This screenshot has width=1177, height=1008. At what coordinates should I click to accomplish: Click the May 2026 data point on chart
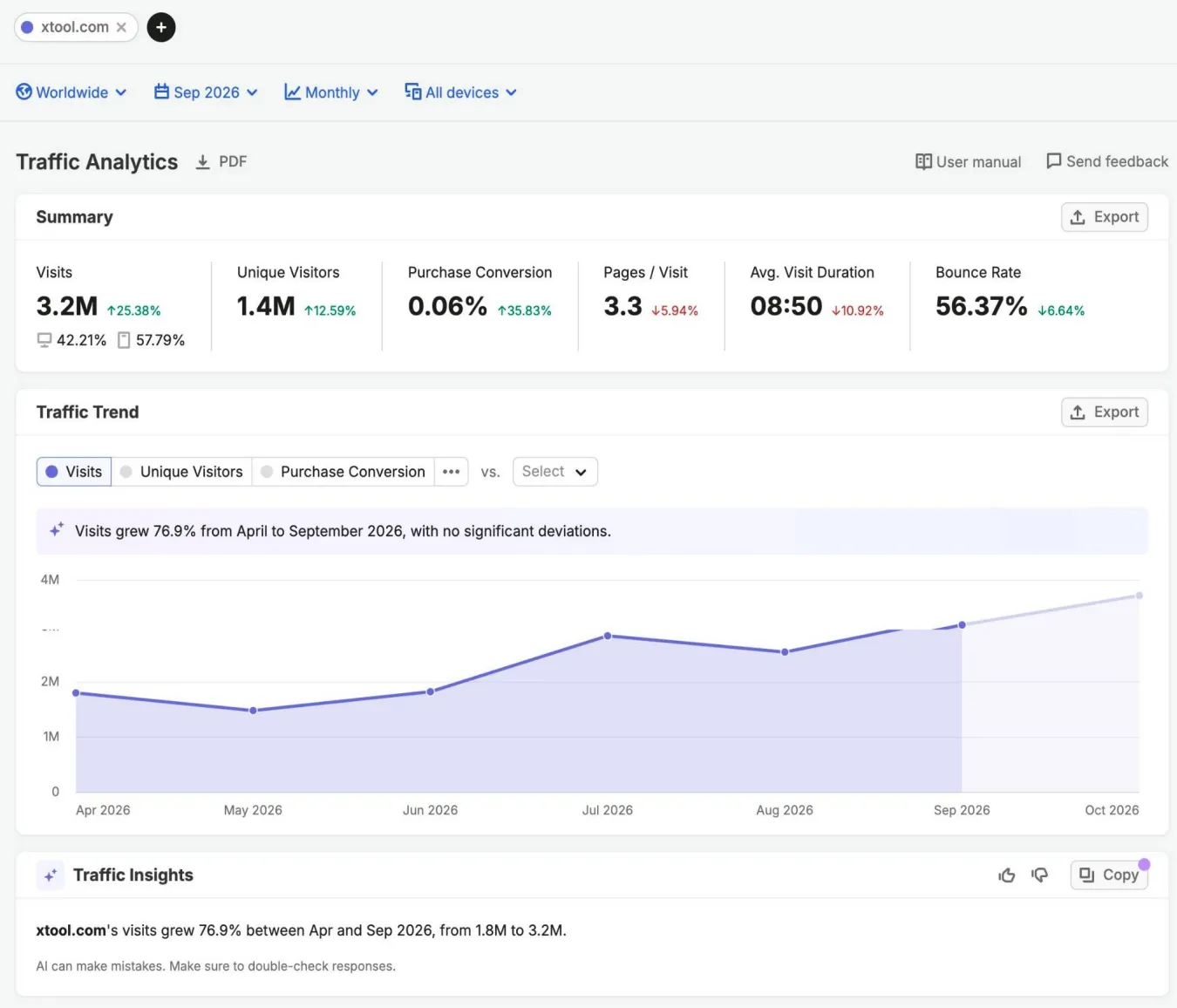[x=254, y=711]
